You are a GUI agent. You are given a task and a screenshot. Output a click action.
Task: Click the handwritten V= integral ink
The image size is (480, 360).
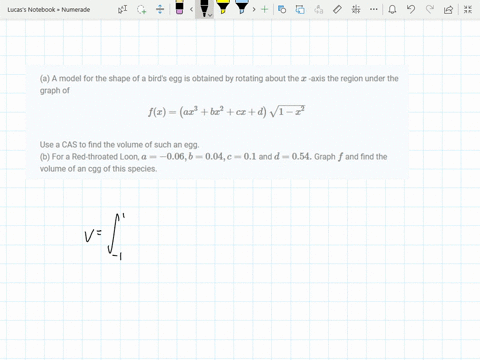[105, 237]
